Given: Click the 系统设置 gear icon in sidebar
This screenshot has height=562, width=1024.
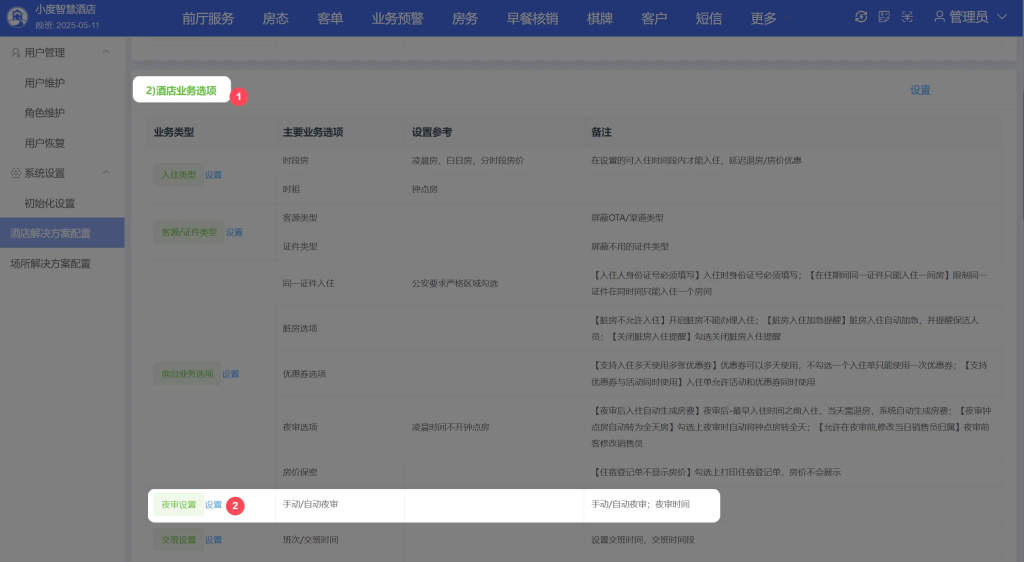Looking at the screenshot, I should (15, 173).
